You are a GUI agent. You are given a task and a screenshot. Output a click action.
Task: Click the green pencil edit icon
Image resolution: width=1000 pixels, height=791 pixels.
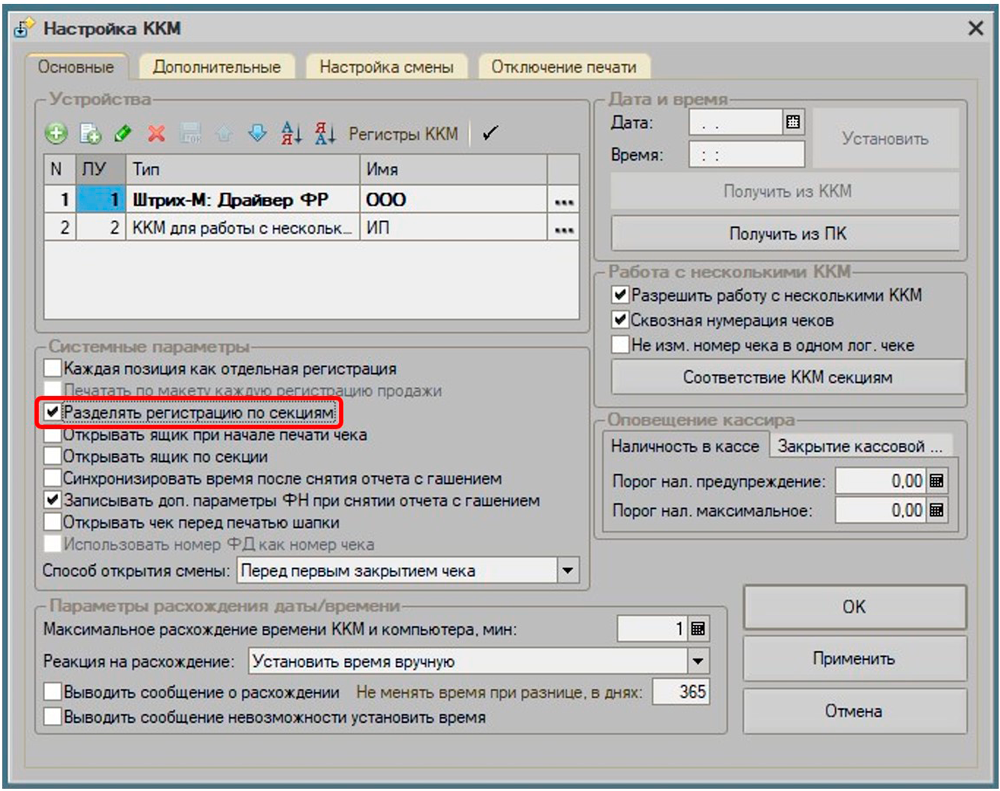[123, 133]
